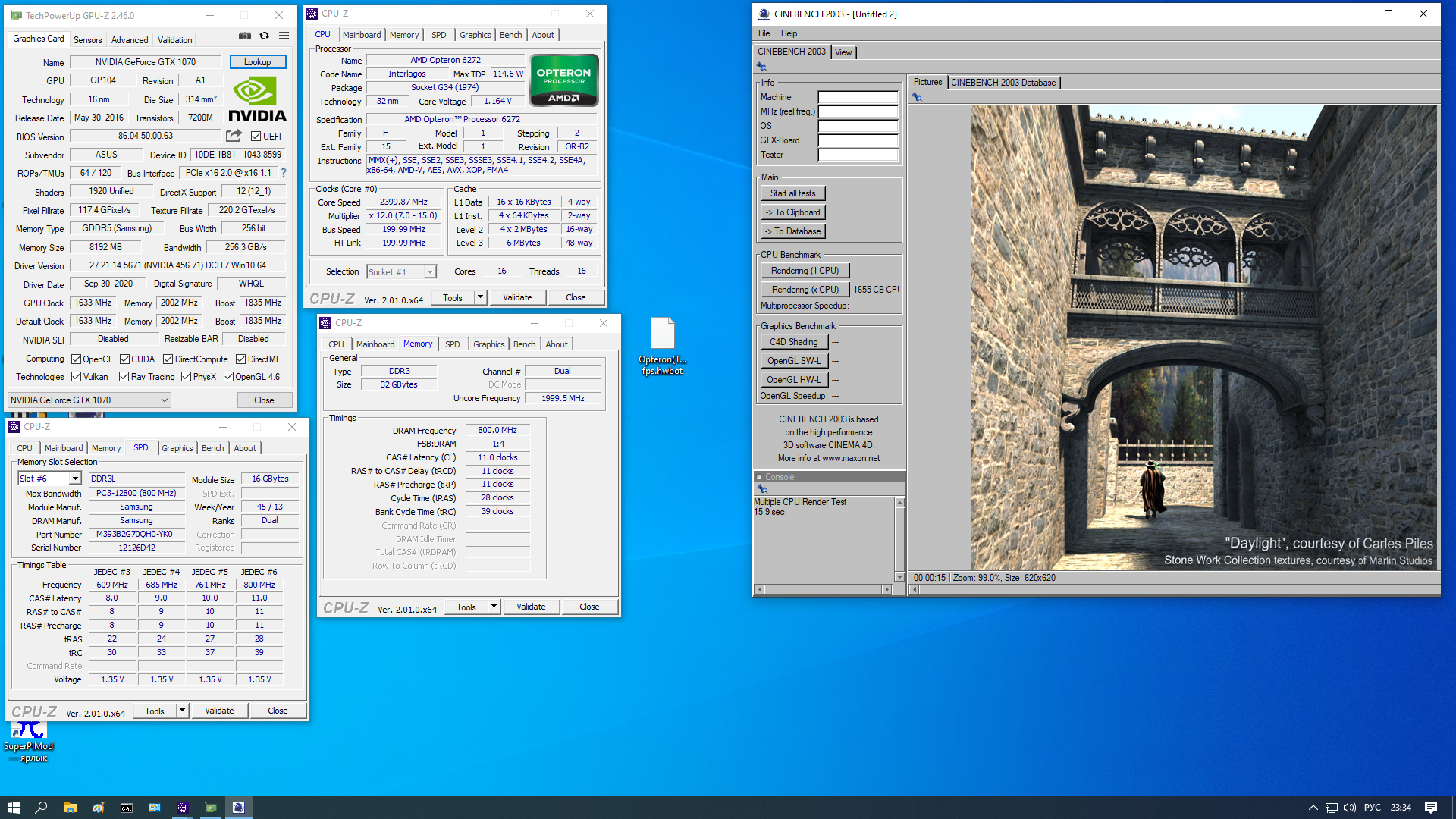Click GPU-Z taskbar icon
The height and width of the screenshot is (819, 1456).
point(210,808)
